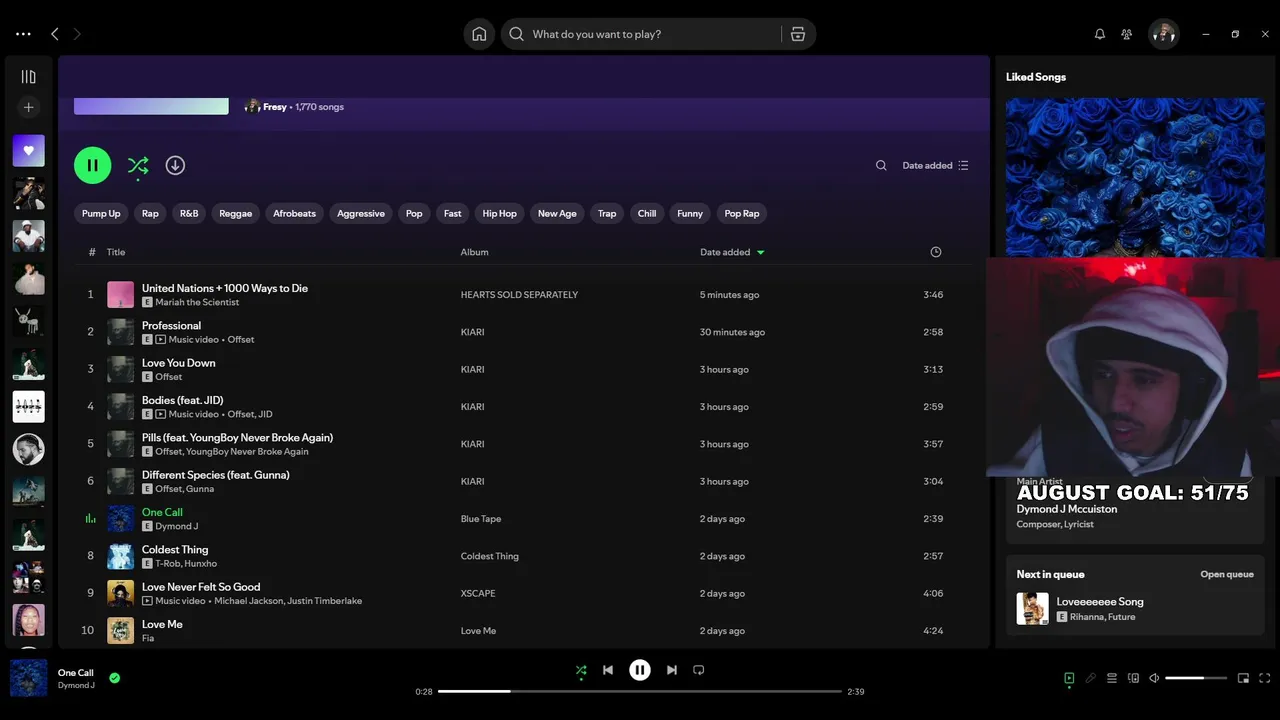Filter by Rap tag
This screenshot has height=720, width=1280.
150,213
